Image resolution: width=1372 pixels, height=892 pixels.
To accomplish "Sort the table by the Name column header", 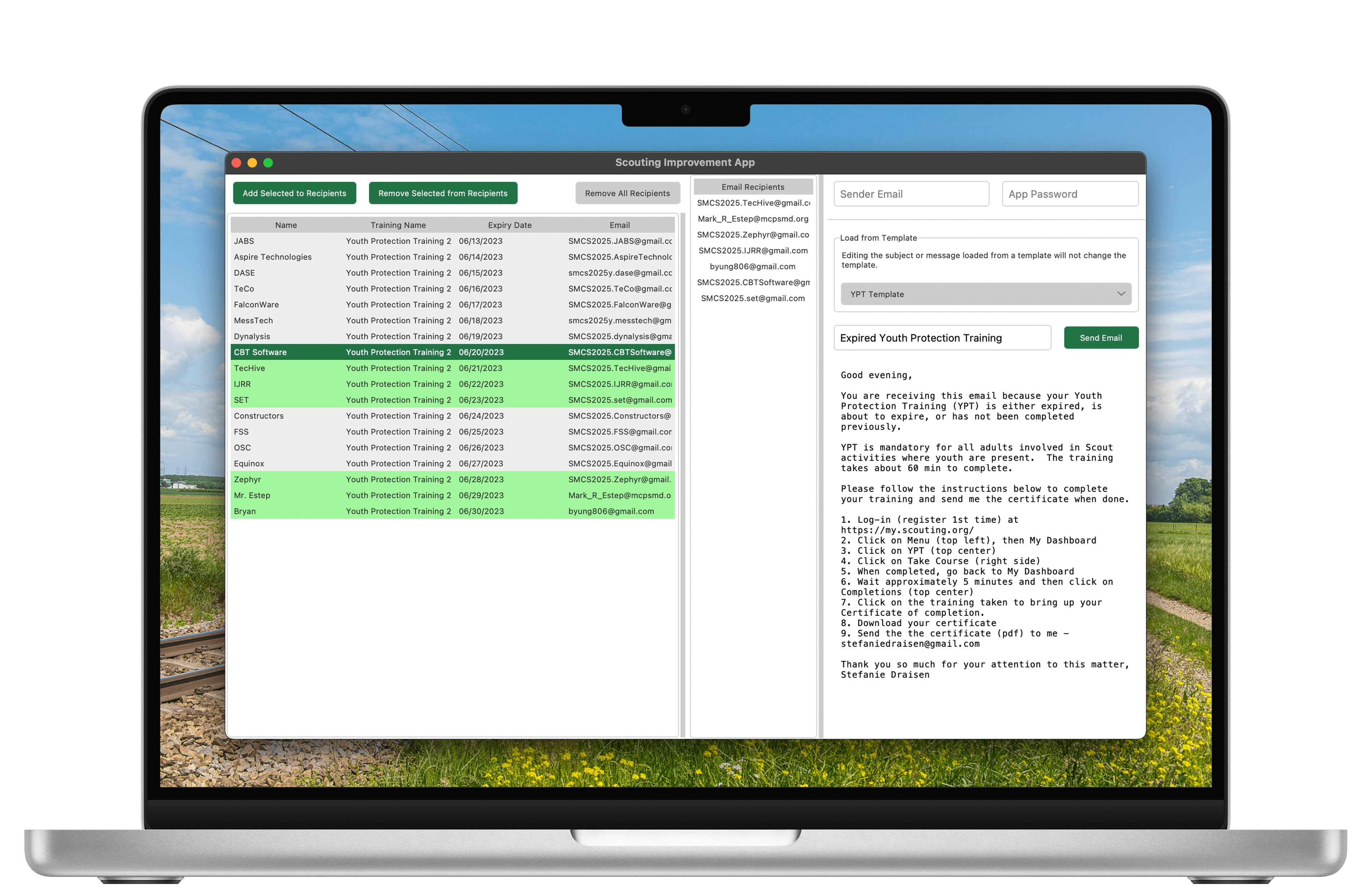I will tap(286, 225).
